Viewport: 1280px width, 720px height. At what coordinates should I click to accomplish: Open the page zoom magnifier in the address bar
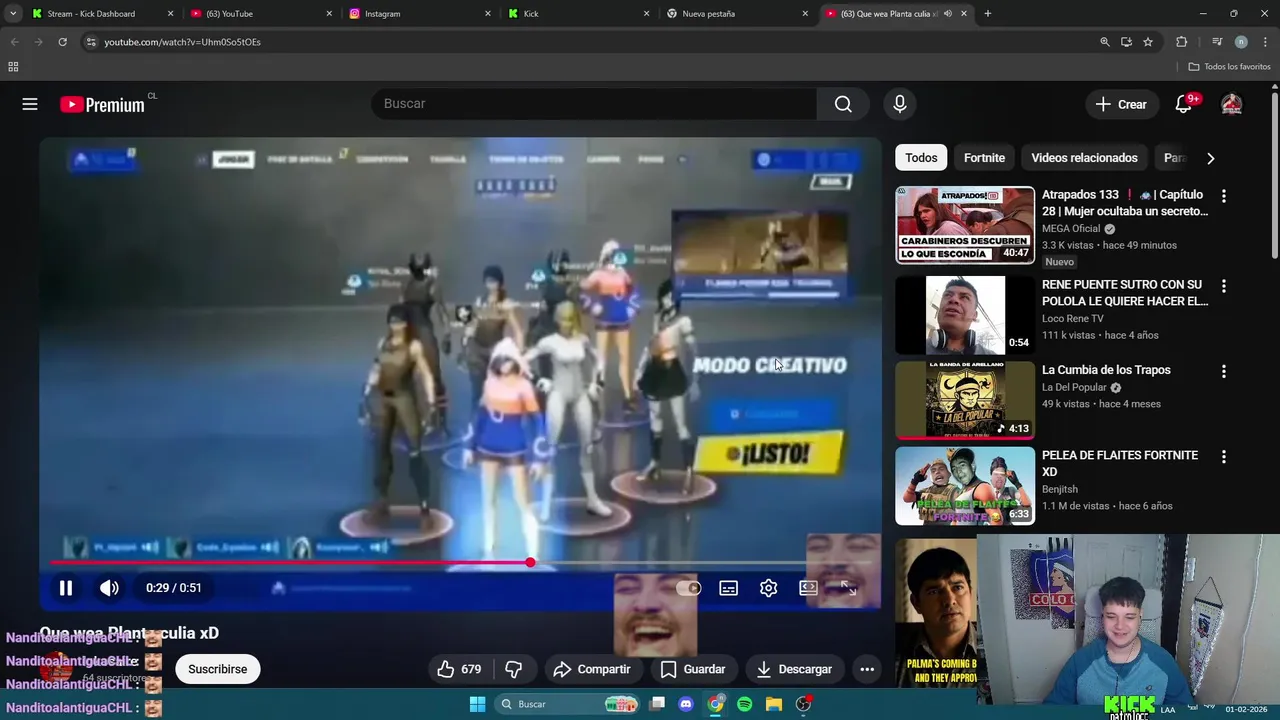click(x=1105, y=42)
